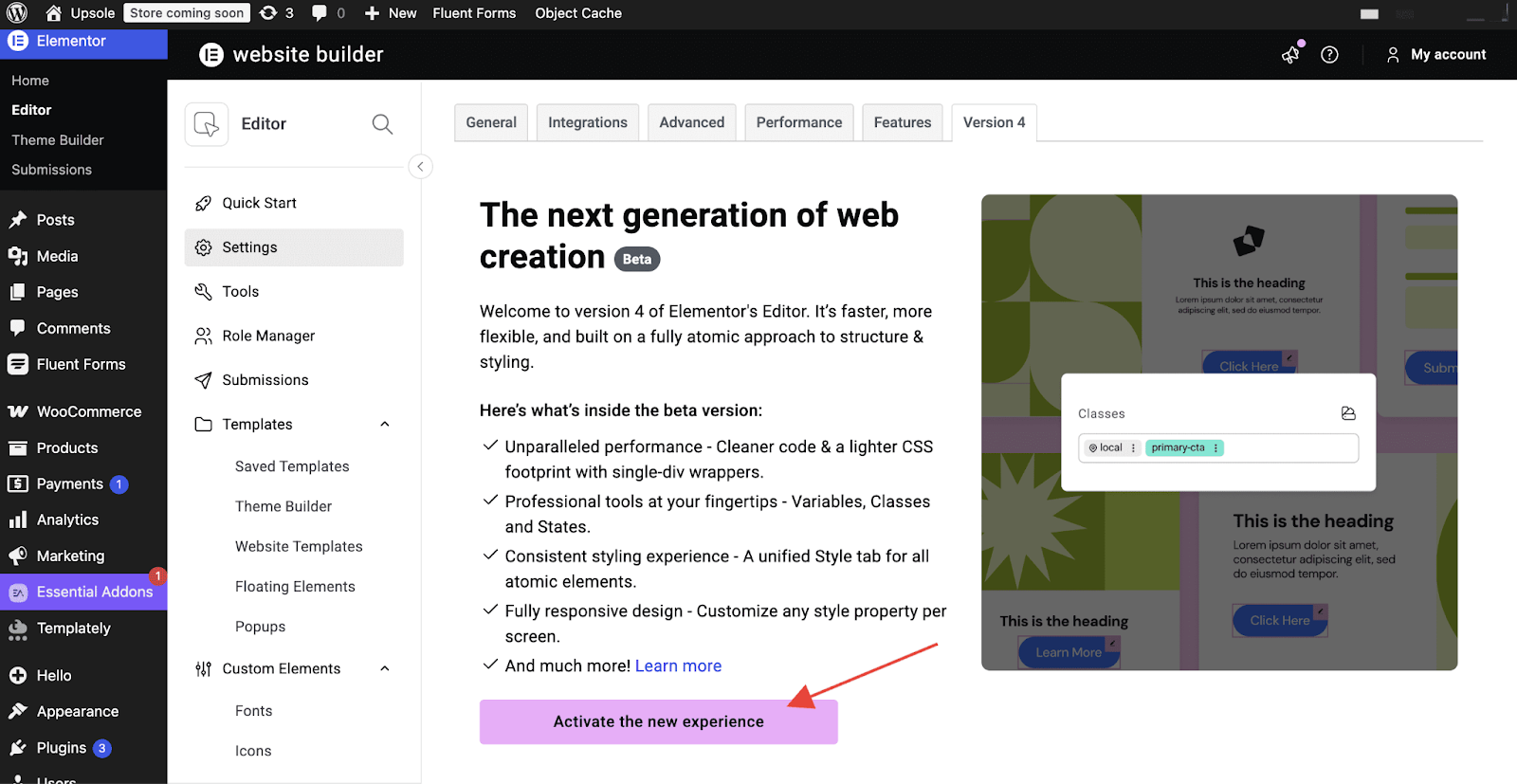Open Fonts under Custom Elements

click(253, 711)
